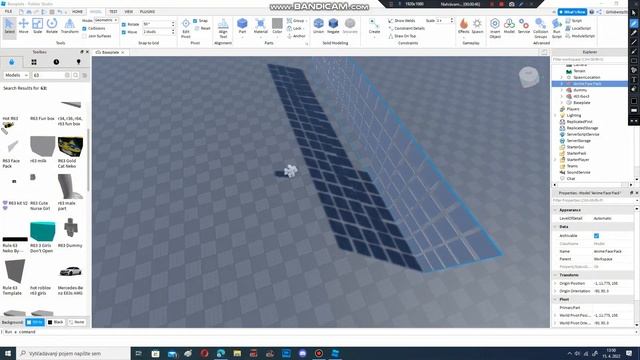The height and width of the screenshot is (360, 640).
Task: Set Toolbox background to Black
Action: pos(56,322)
